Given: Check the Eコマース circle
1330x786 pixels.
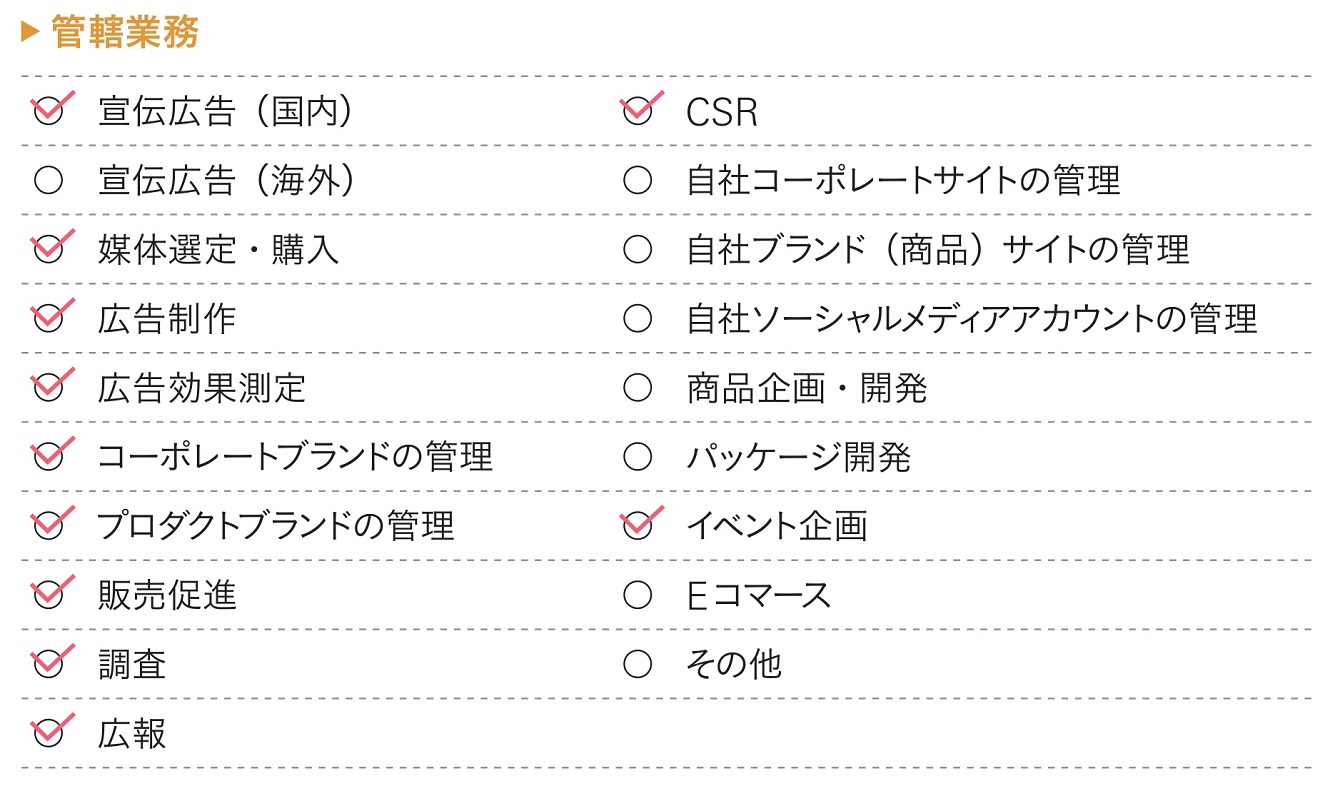Looking at the screenshot, I should [637, 595].
